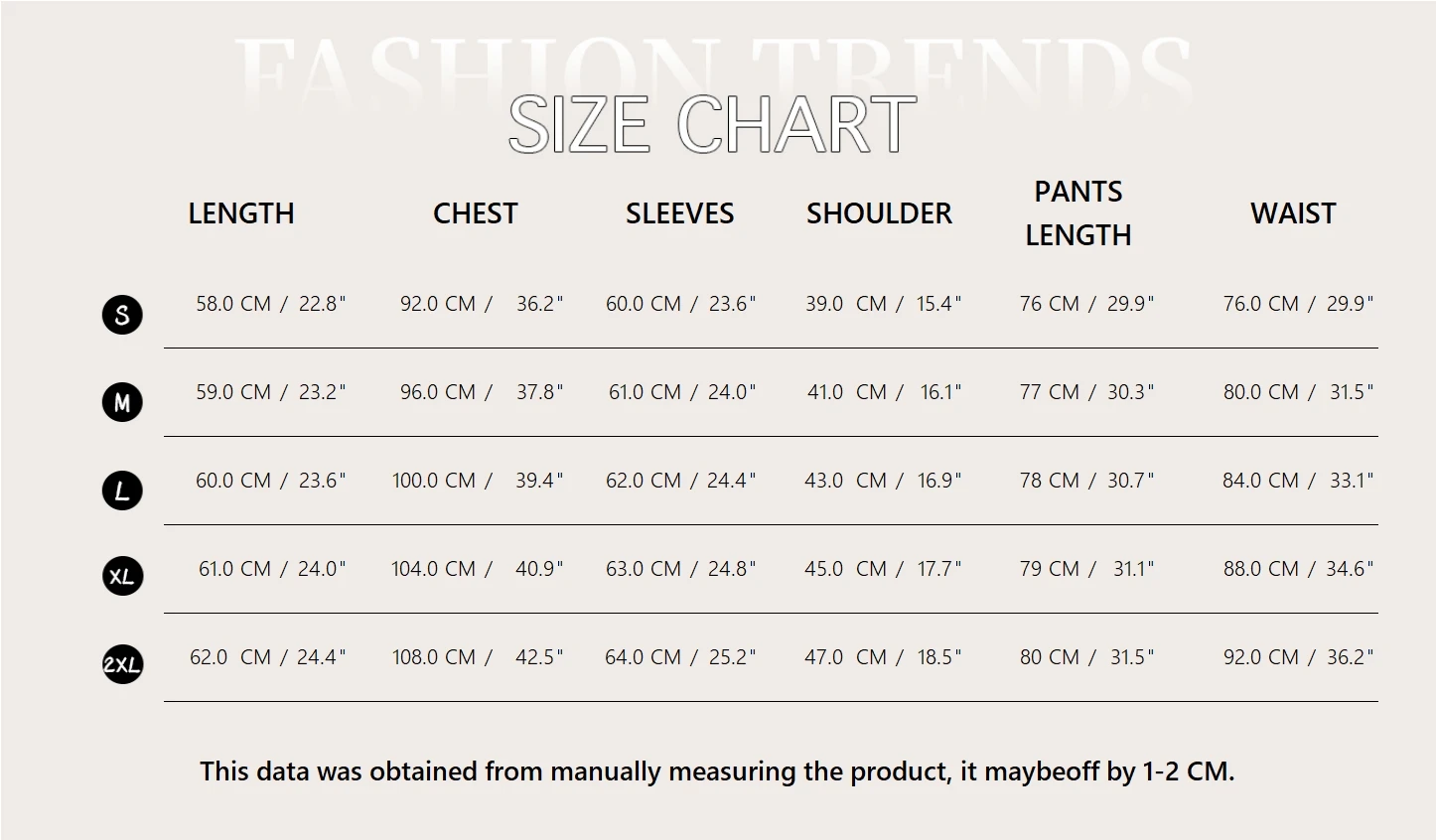Select the WAIST column header
Viewport: 1436px width, 840px height.
[x=1292, y=213]
